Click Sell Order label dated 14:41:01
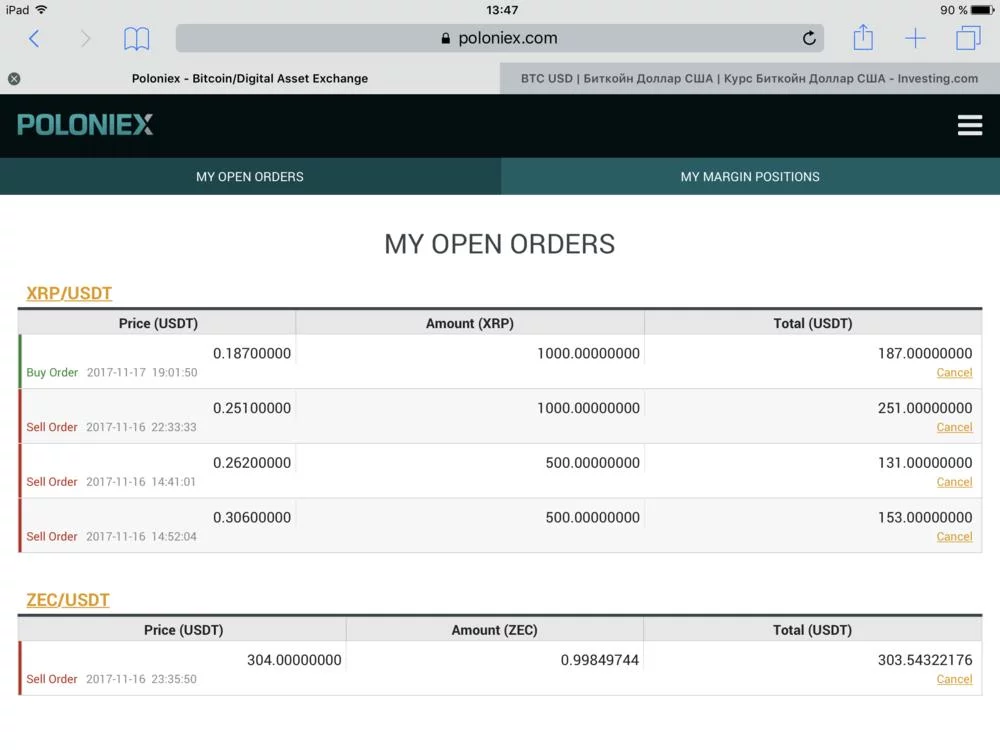 pos(52,482)
